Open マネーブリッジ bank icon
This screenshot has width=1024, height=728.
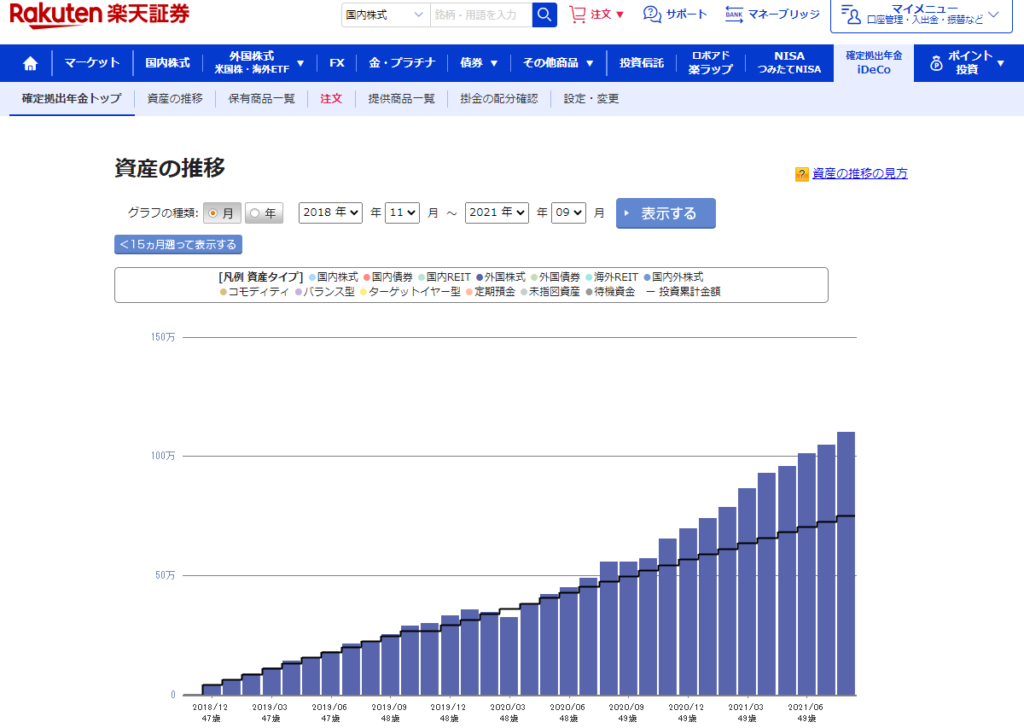click(734, 14)
